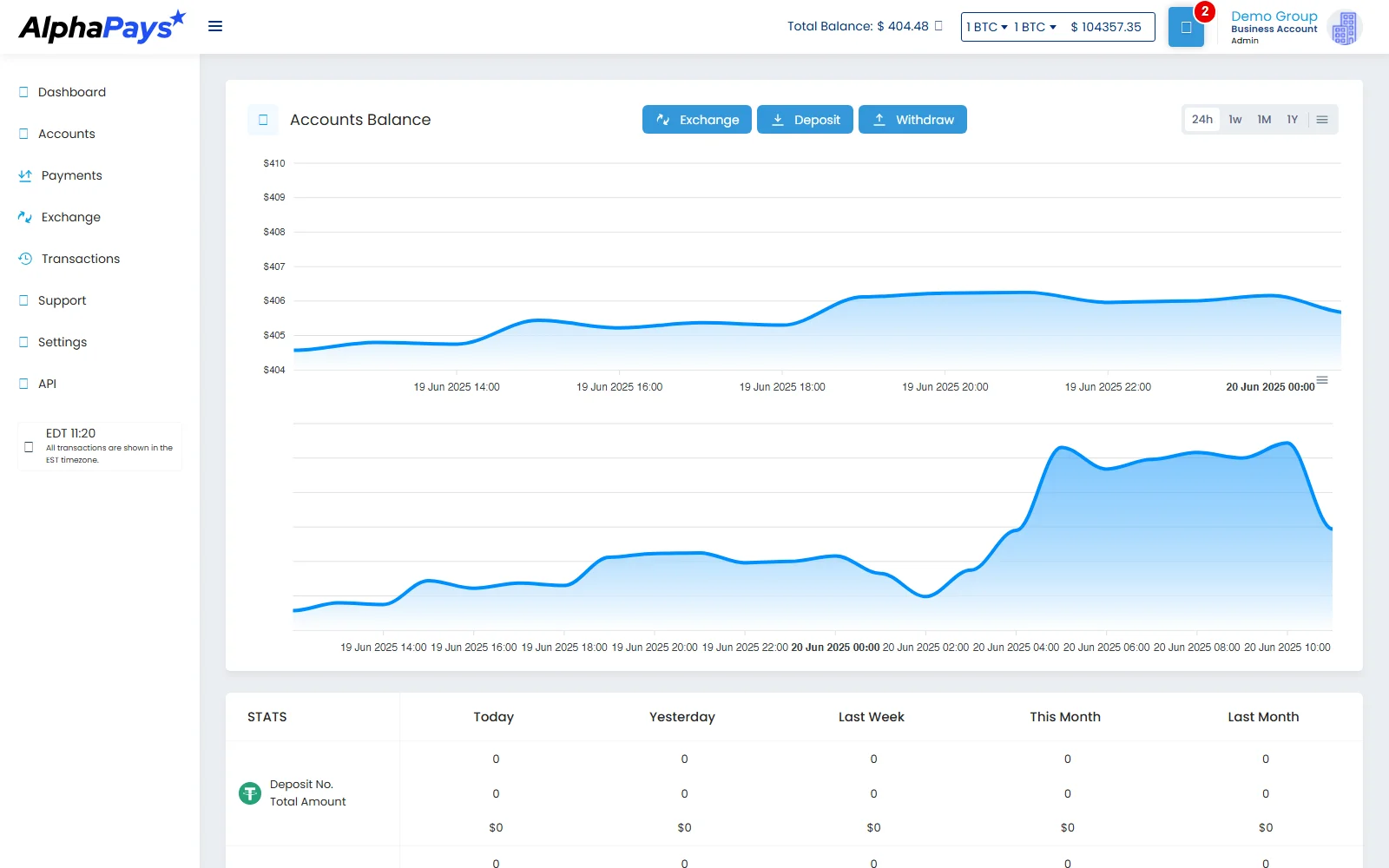Click the Total Balance $ 404.48 text
The width and height of the screenshot is (1389, 868).
tap(858, 26)
